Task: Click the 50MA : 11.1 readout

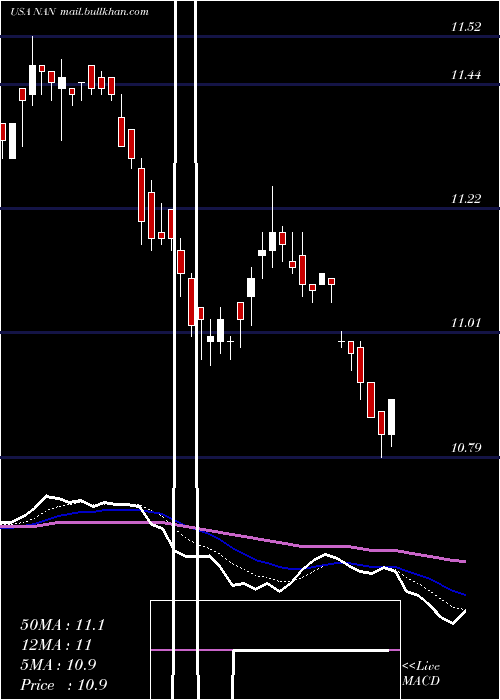Action: coord(62,625)
